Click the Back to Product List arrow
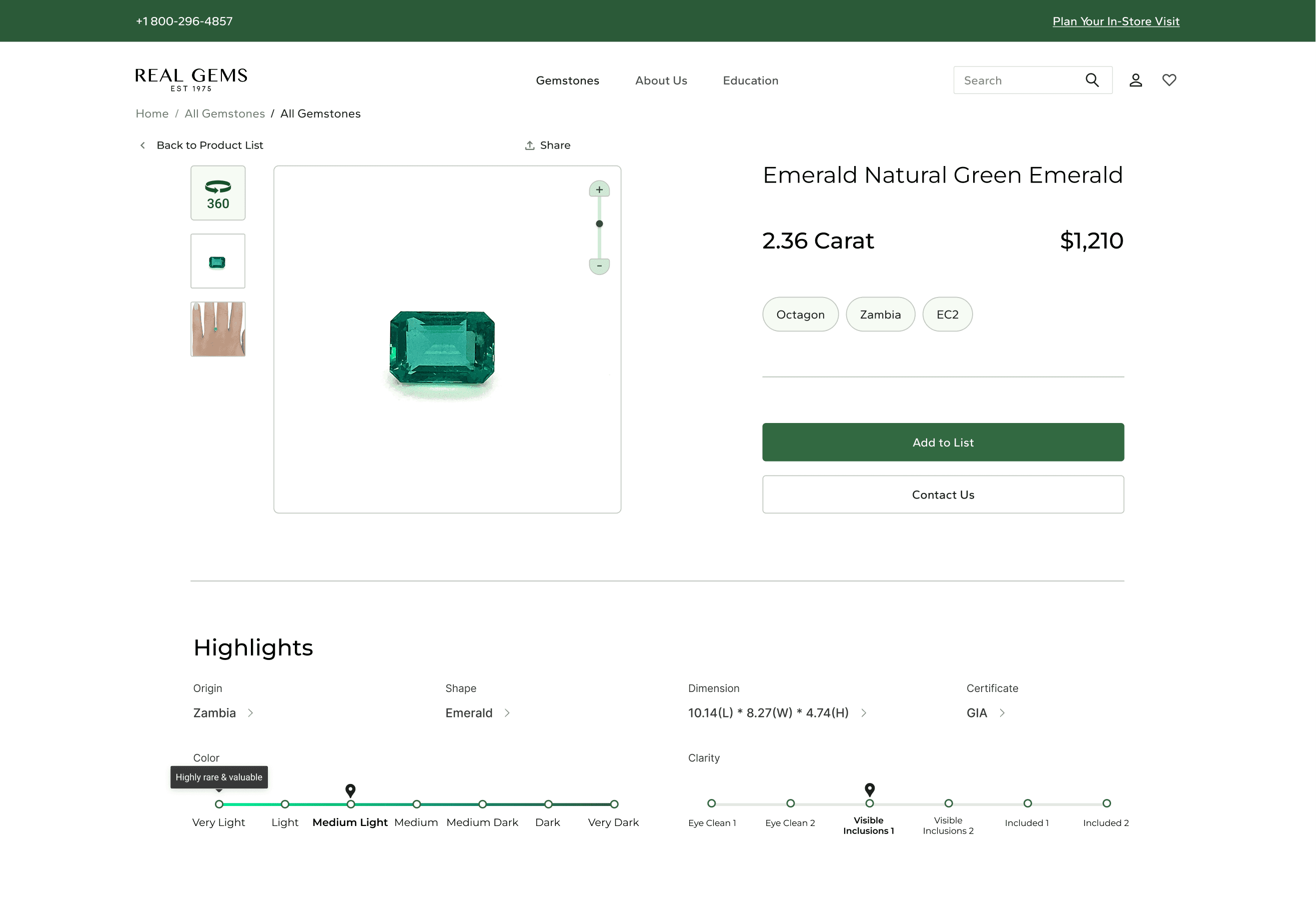 (x=143, y=145)
